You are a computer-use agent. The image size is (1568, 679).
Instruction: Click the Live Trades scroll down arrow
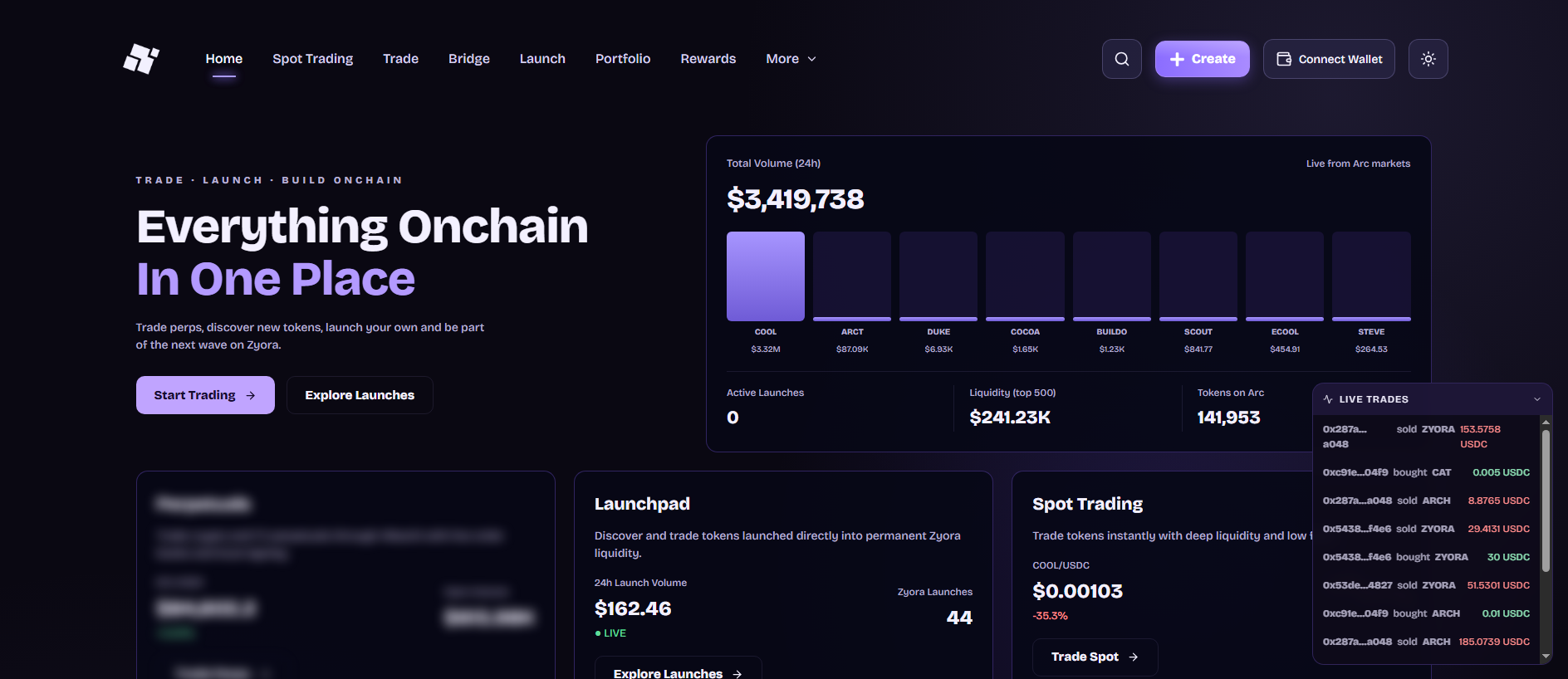pyautogui.click(x=1546, y=657)
